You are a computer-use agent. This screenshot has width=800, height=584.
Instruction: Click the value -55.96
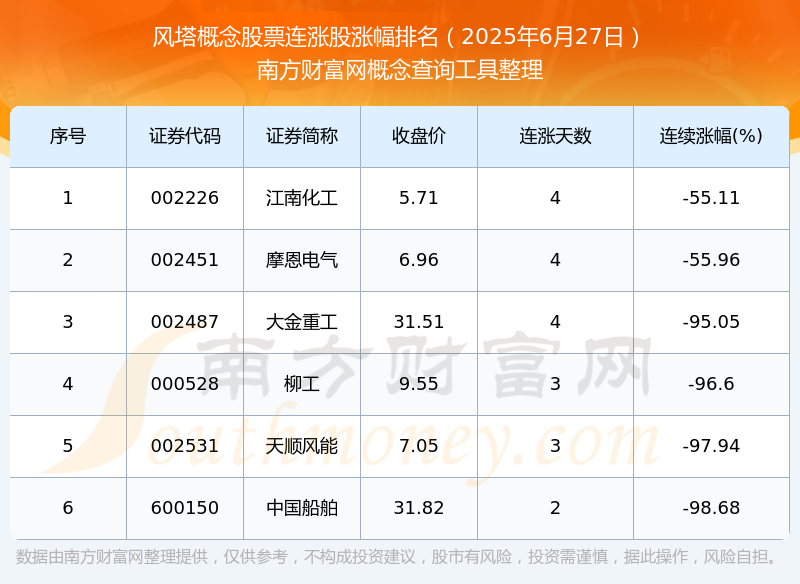pos(711,260)
